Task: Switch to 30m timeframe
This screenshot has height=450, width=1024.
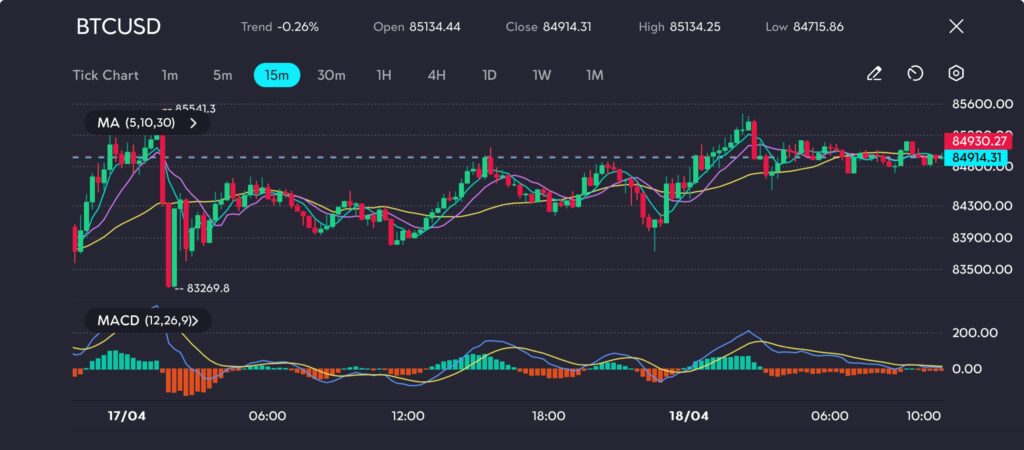Action: [331, 75]
